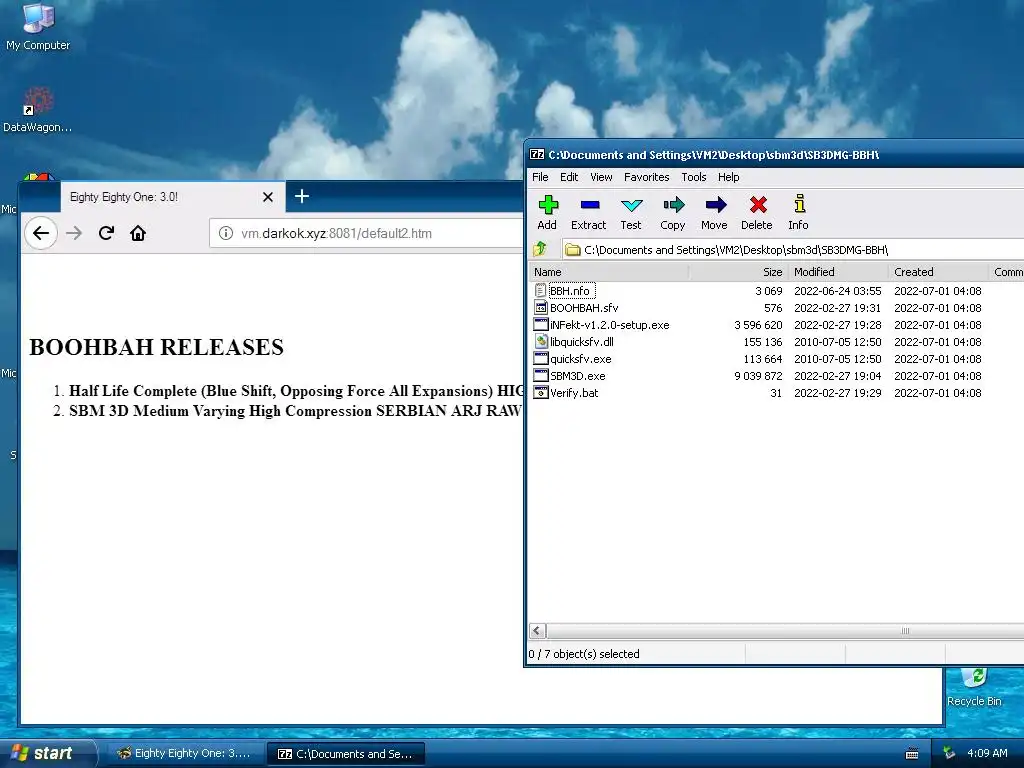This screenshot has width=1024, height=768.
Task: Select the BOOHBAH.sfv file icon
Action: [540, 308]
